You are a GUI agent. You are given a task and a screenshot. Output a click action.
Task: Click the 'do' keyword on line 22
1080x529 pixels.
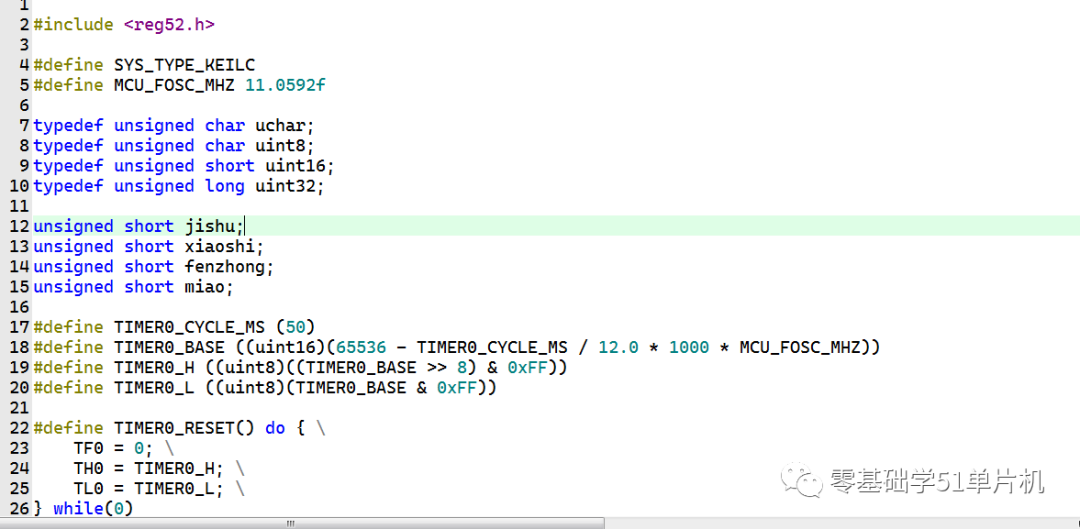pos(276,428)
